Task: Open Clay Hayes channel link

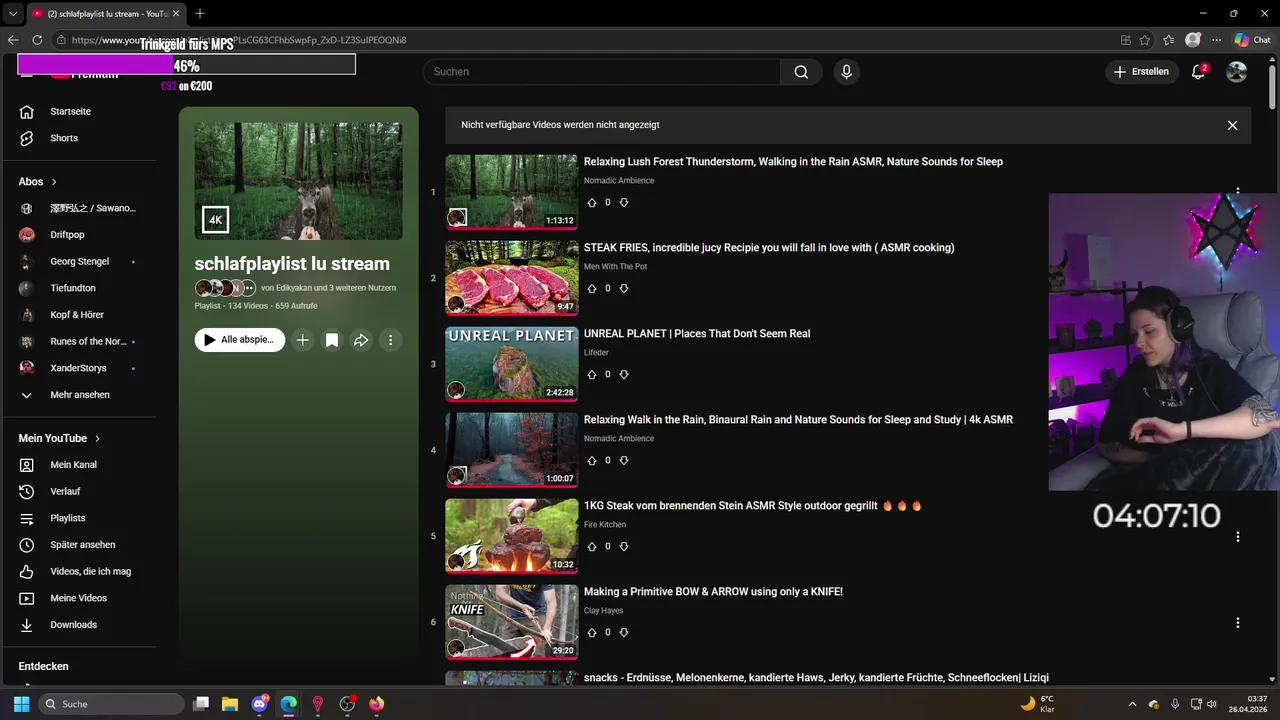Action: (604, 611)
